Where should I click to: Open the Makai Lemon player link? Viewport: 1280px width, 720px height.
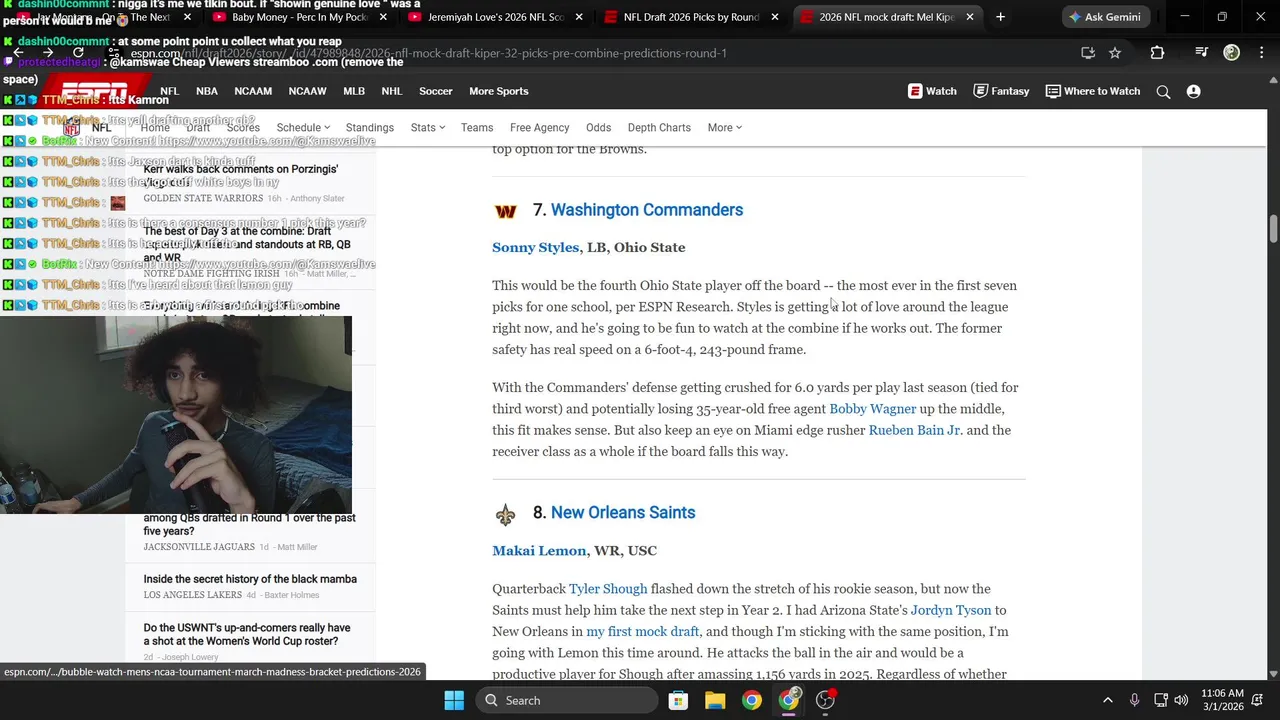pos(539,550)
